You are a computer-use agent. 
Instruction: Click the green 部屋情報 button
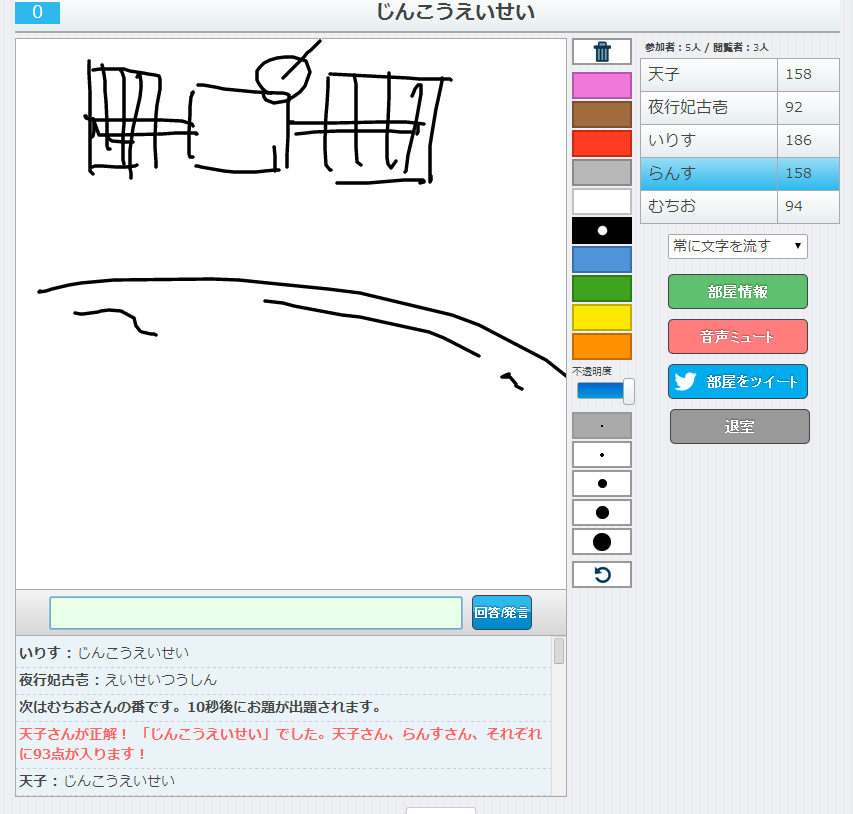[x=737, y=292]
